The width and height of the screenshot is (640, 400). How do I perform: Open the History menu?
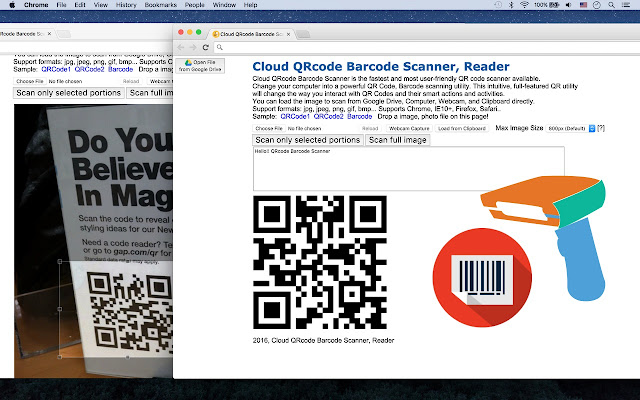pyautogui.click(x=126, y=5)
